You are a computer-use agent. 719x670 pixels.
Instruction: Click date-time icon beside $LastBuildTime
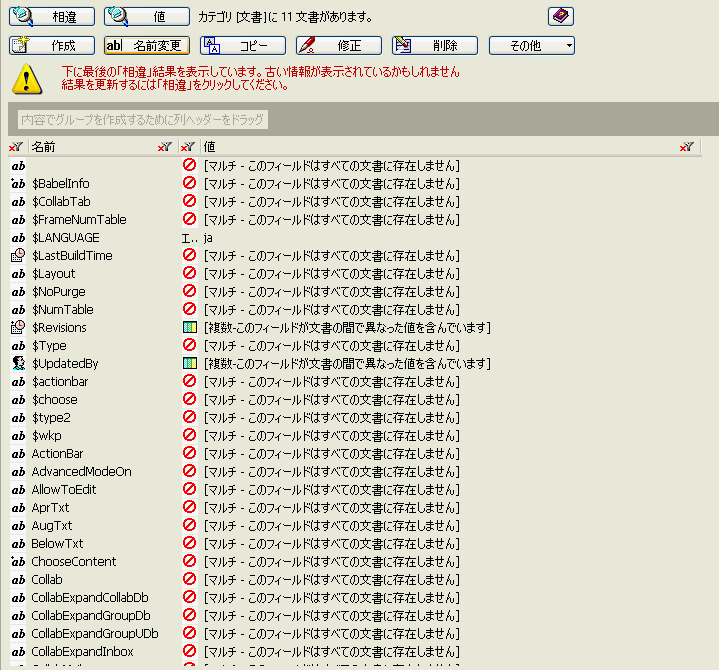tap(17, 256)
